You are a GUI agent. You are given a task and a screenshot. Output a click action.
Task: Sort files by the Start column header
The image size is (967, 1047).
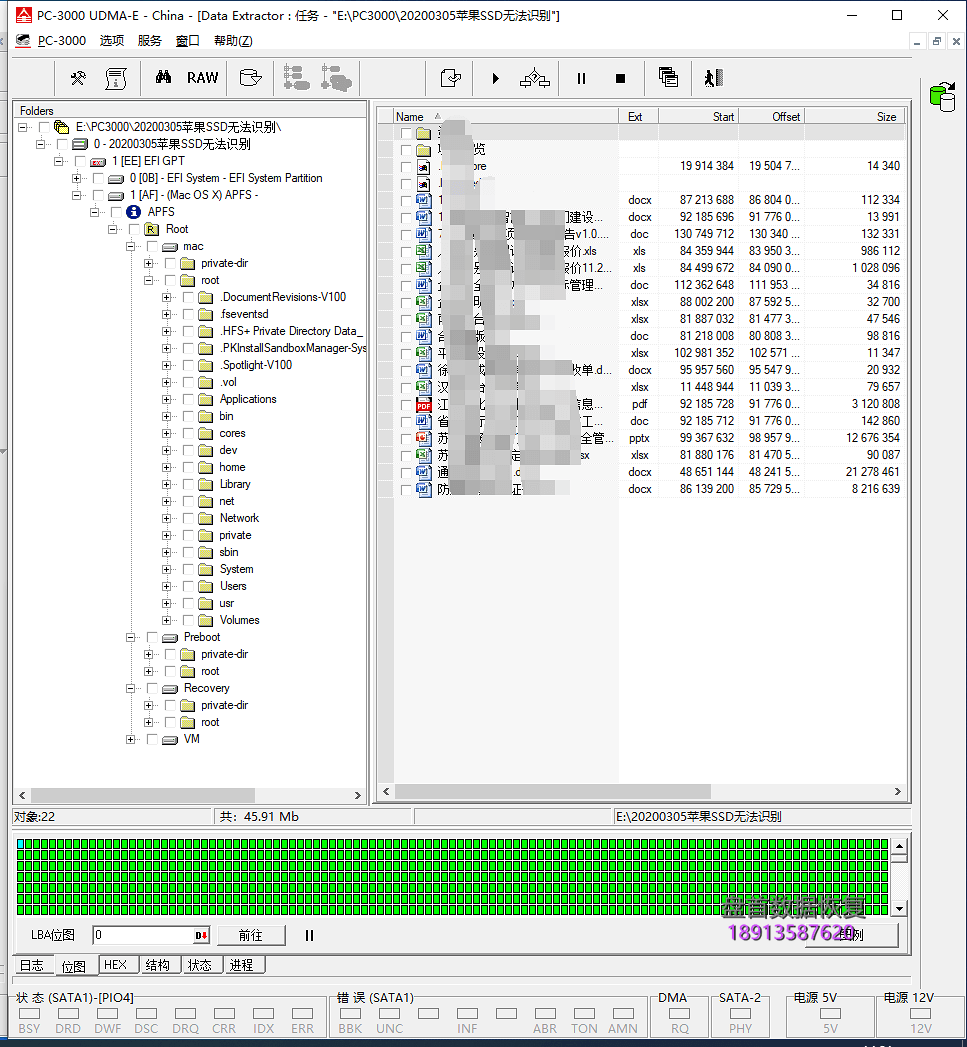[699, 117]
